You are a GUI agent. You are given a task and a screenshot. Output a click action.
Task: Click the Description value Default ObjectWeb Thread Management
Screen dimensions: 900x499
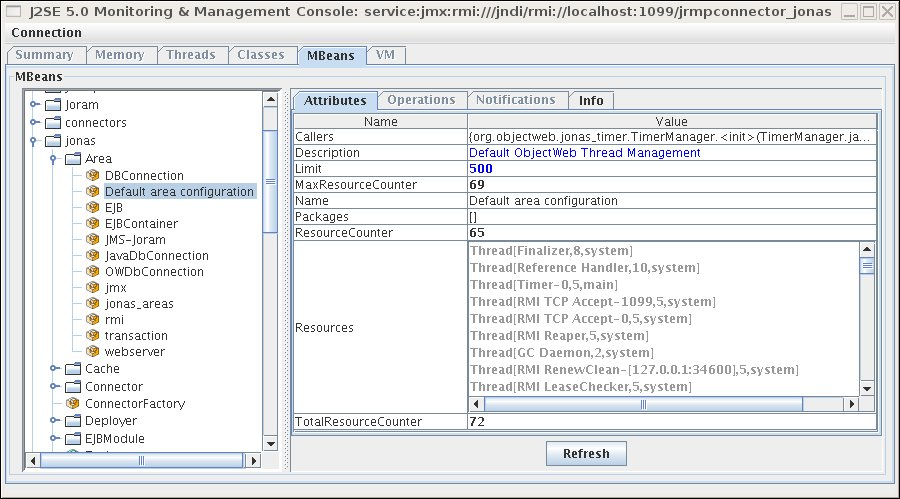584,153
